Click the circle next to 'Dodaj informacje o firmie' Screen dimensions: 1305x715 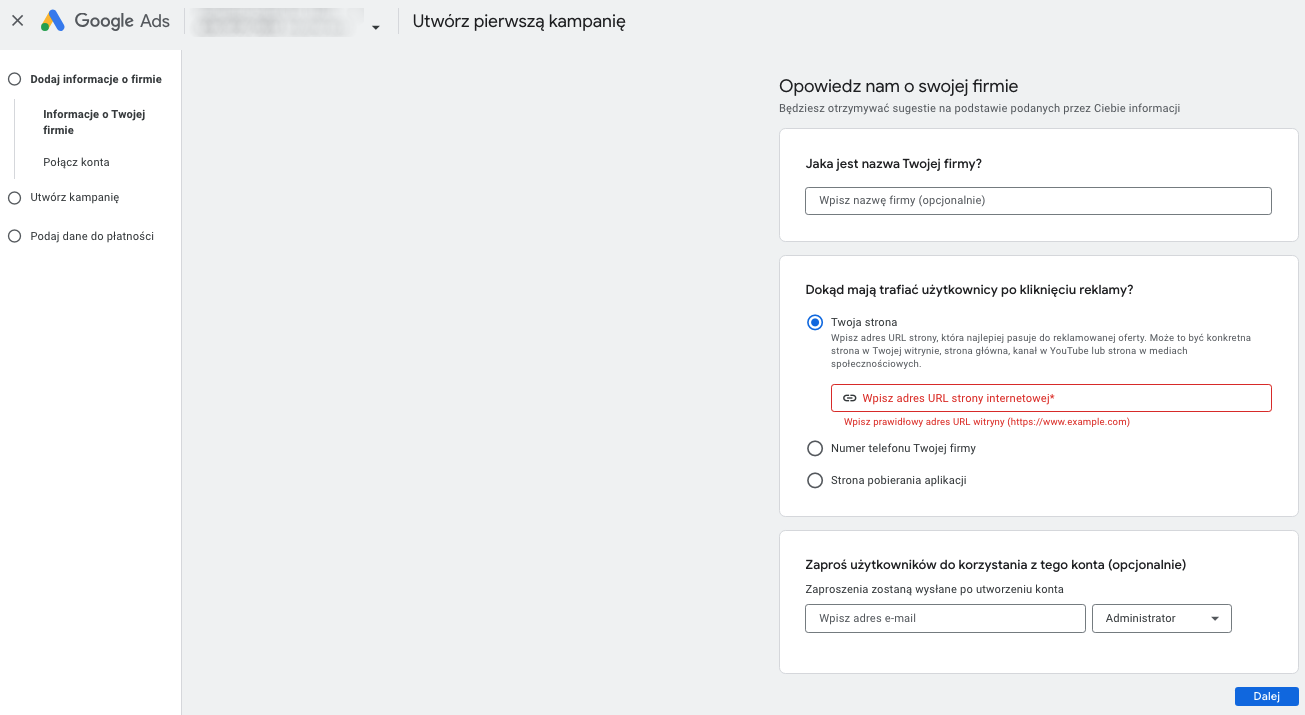[14, 78]
